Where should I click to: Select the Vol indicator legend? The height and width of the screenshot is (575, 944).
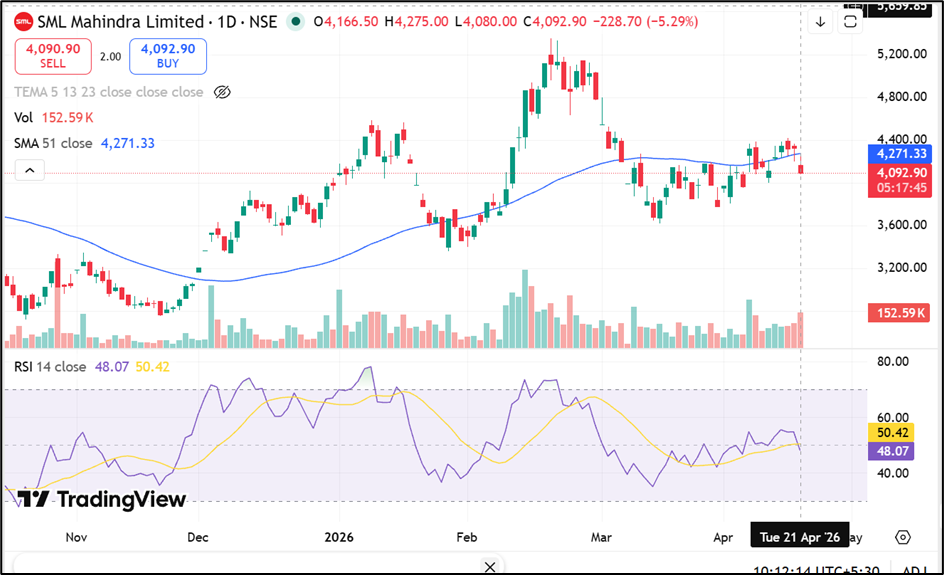[24, 117]
